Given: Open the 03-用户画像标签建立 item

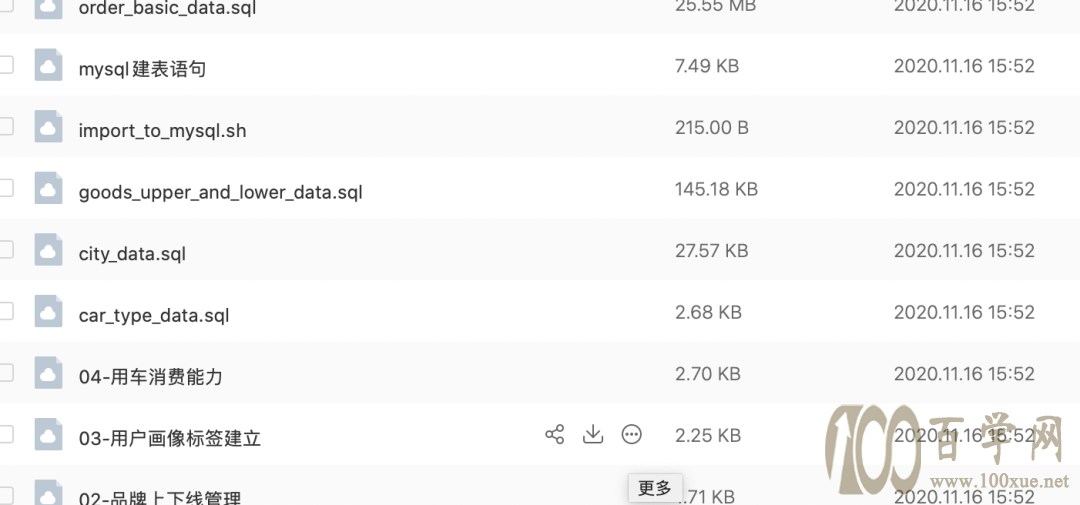Looking at the screenshot, I should click(169, 438).
